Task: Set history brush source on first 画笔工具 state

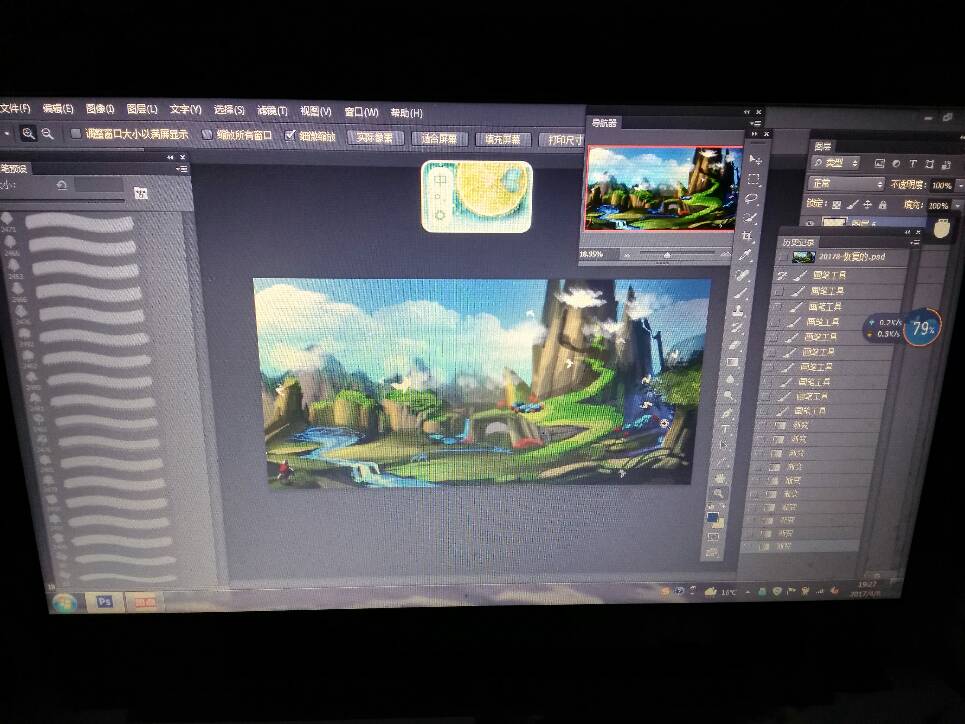Action: (782, 275)
